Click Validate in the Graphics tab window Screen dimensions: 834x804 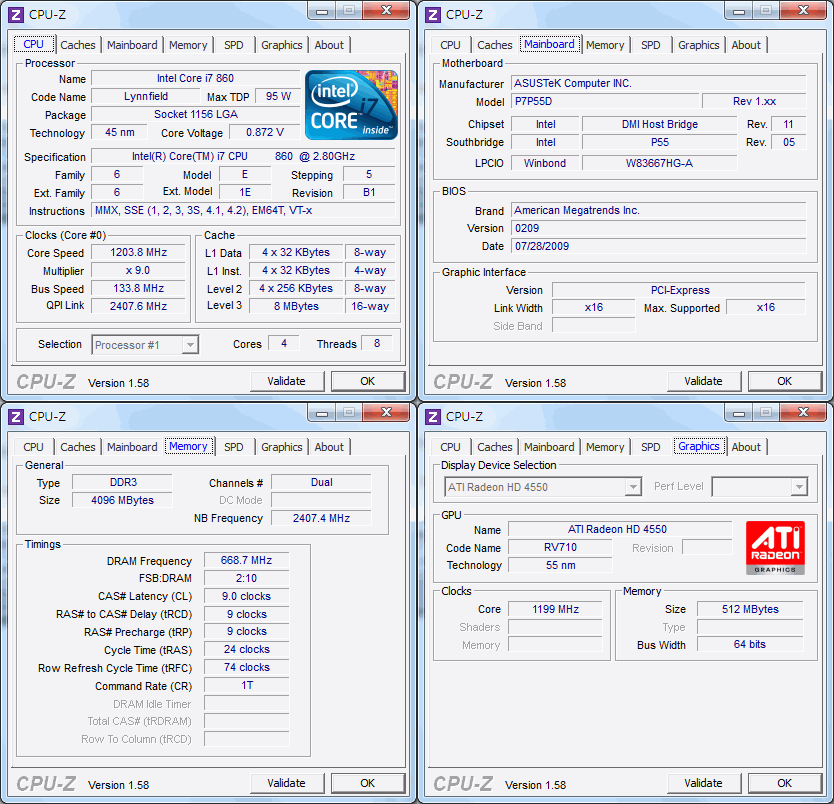point(704,783)
